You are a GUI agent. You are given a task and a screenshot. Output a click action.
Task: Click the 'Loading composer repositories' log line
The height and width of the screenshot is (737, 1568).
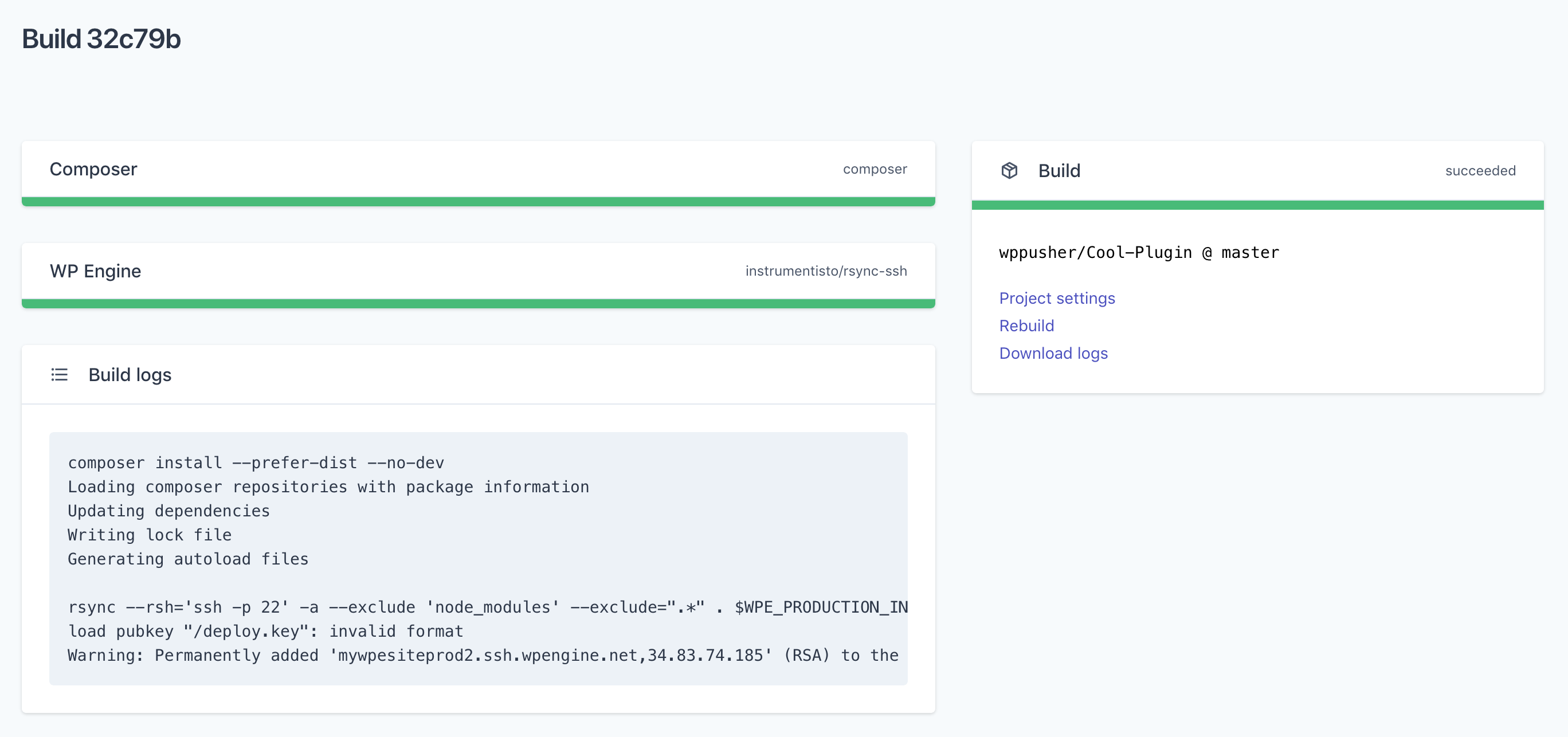(x=328, y=487)
